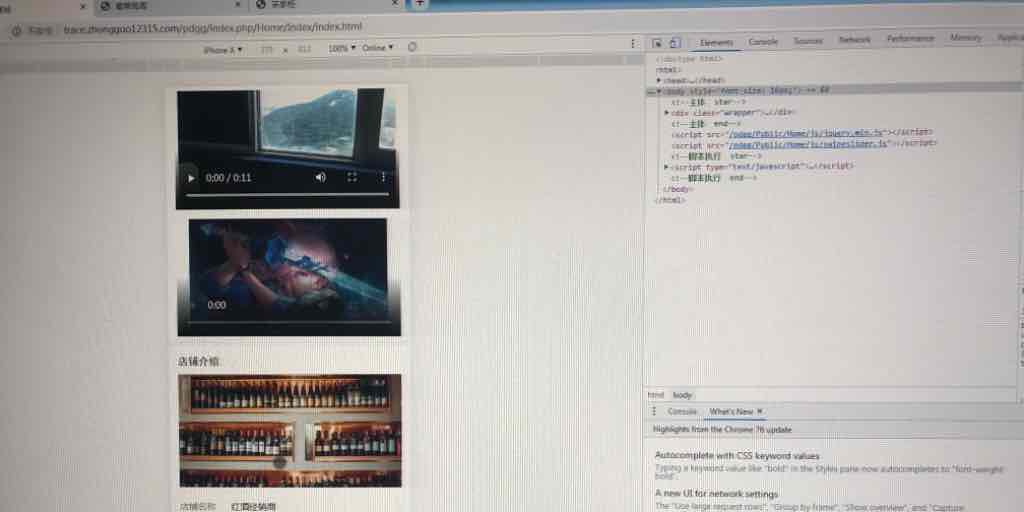Open the device toolbar three-dot menu

click(x=632, y=44)
